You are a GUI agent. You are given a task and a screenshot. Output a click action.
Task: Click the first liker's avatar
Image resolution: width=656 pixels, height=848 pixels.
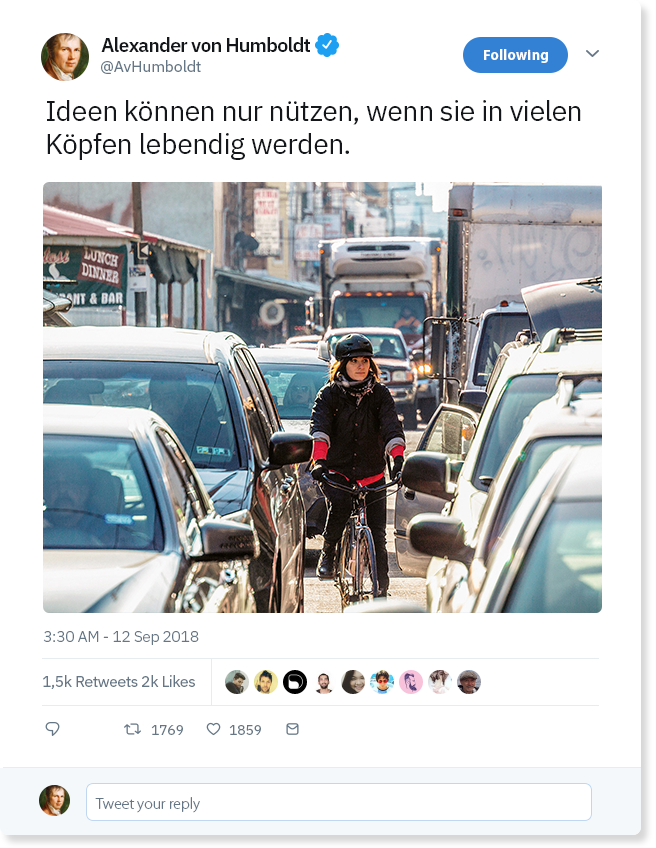tap(236, 681)
